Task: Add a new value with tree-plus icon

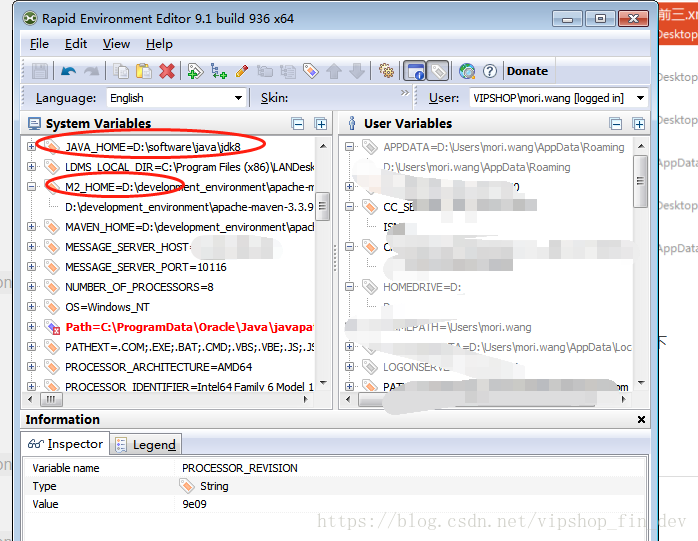Action: coord(219,71)
